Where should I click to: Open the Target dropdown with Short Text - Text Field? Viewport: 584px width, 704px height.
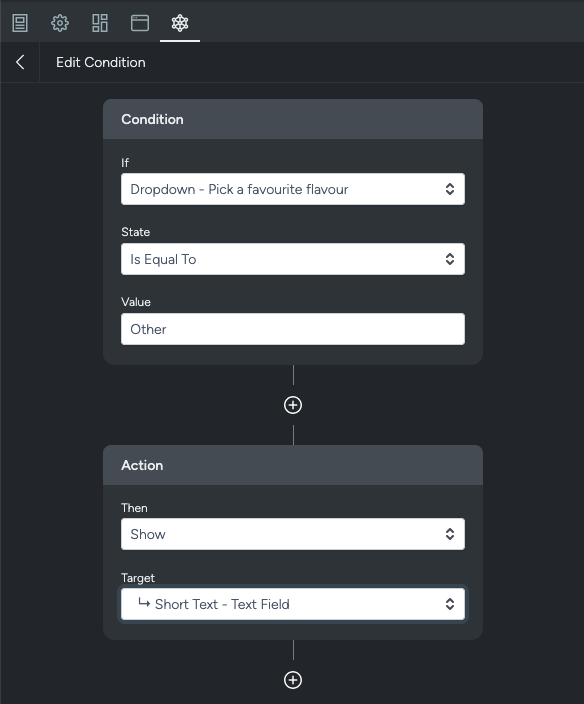click(x=293, y=604)
